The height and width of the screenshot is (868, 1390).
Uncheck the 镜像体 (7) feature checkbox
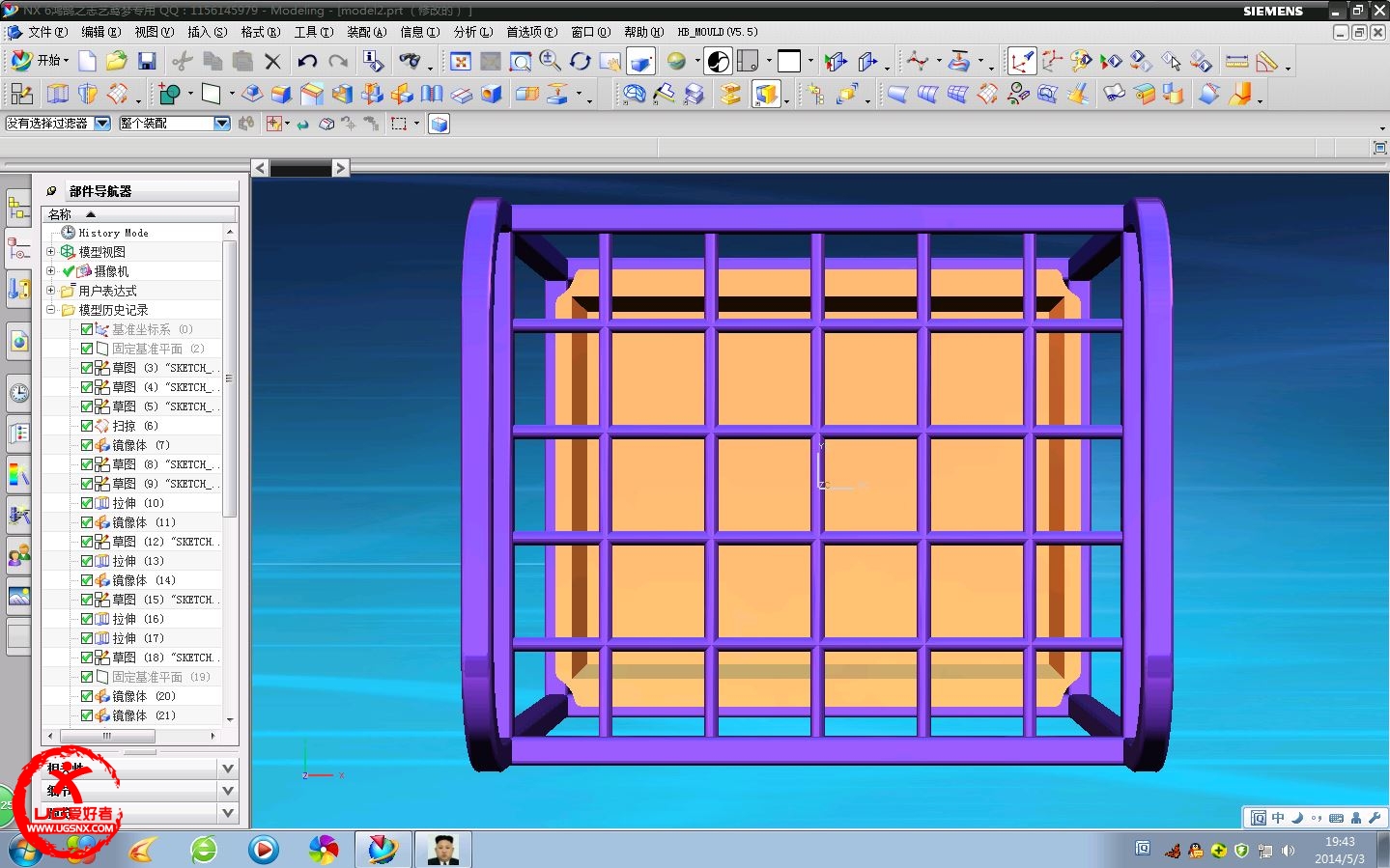coord(87,445)
